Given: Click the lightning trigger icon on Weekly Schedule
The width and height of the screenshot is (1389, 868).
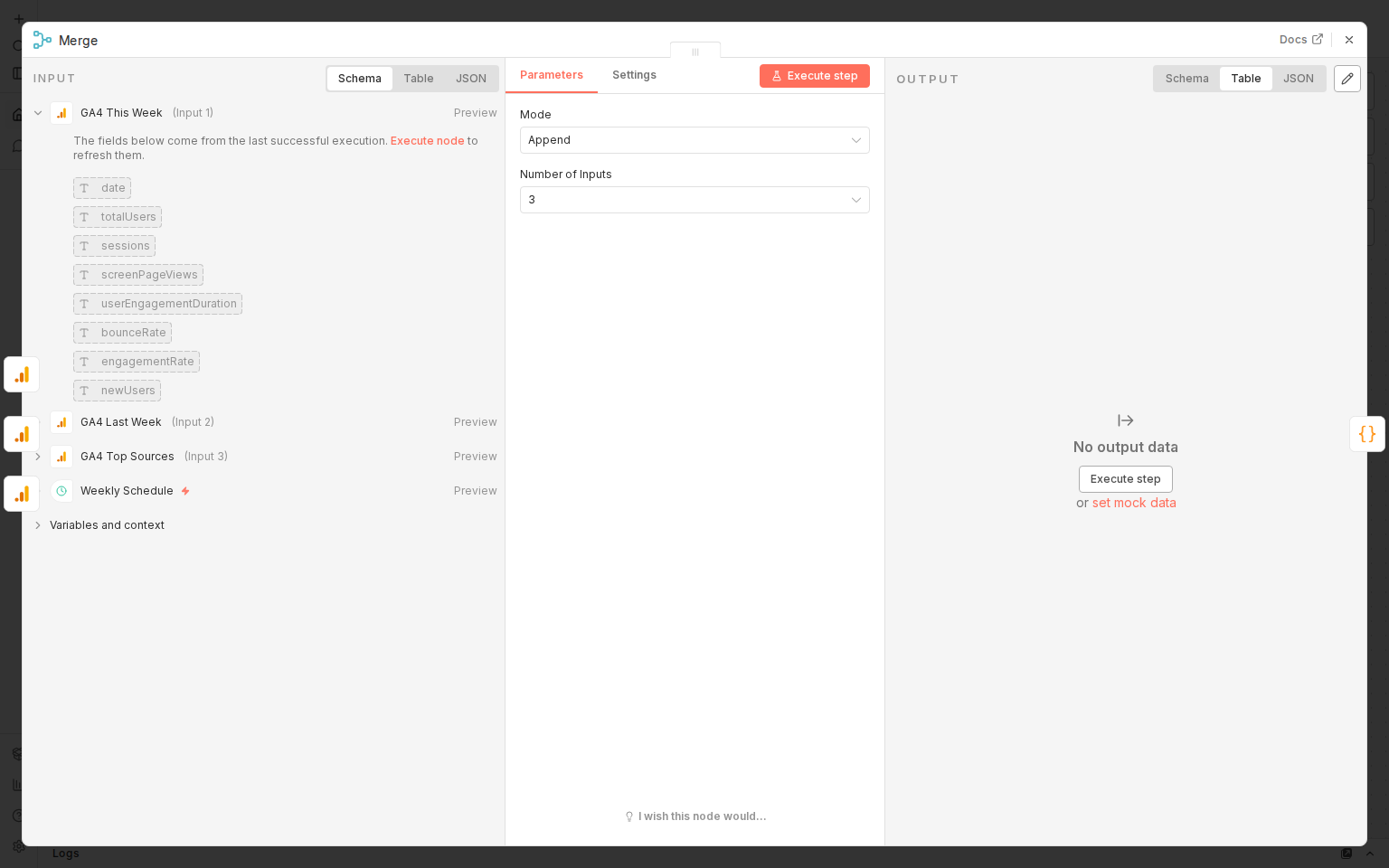Looking at the screenshot, I should coord(185,491).
